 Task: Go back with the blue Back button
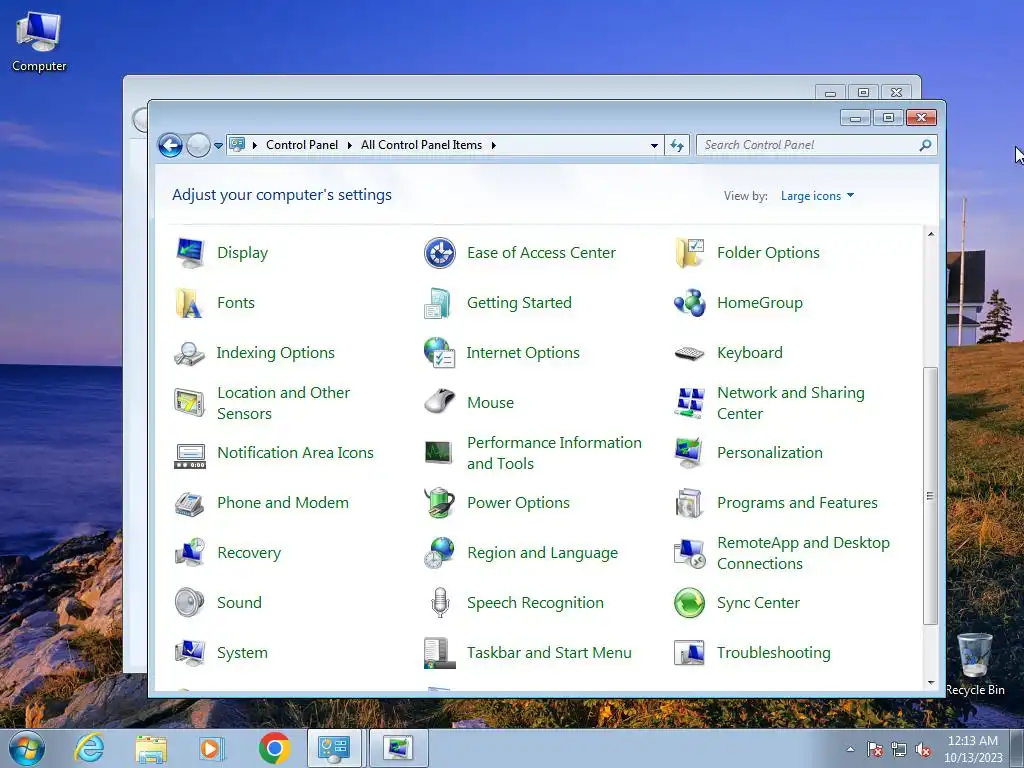coord(170,146)
